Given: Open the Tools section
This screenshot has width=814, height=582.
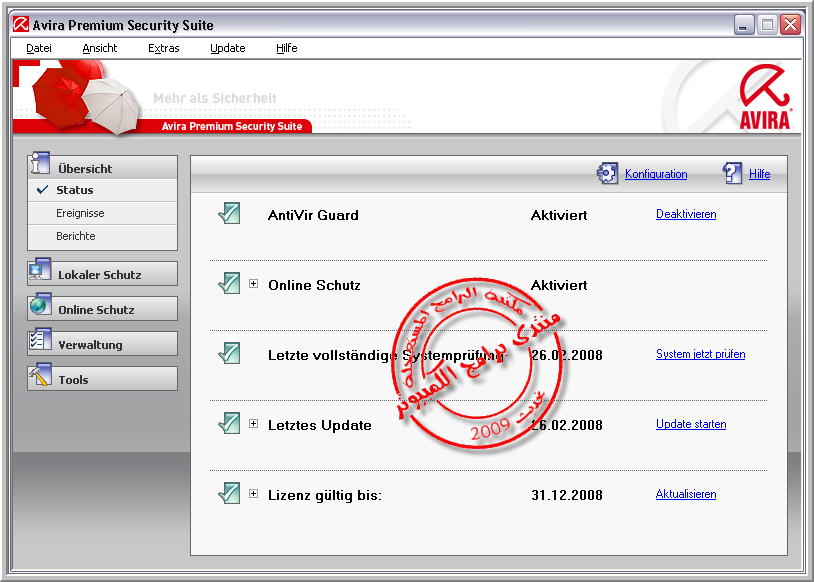Looking at the screenshot, I should click(102, 378).
